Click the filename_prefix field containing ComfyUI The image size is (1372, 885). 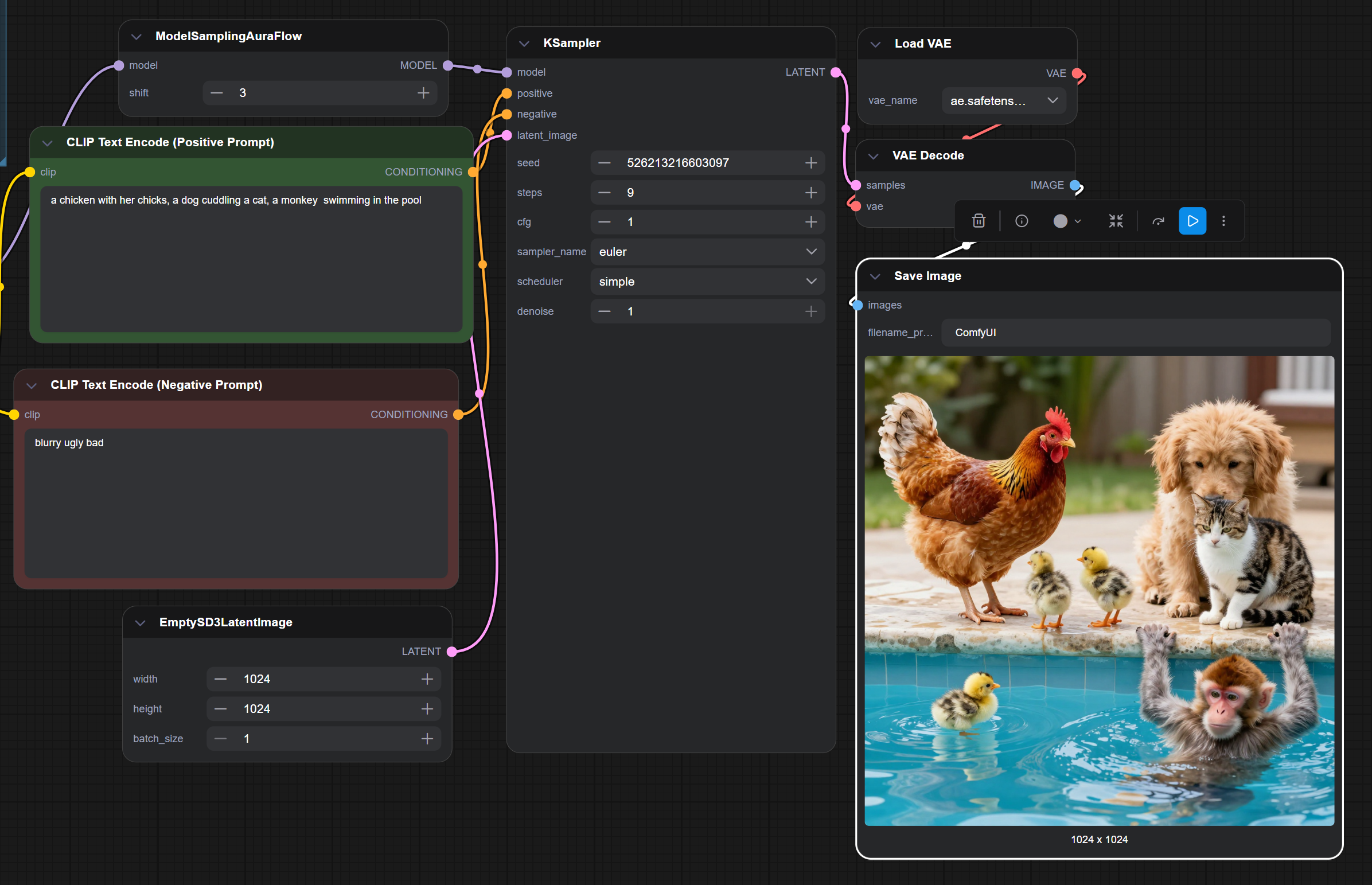(1135, 332)
